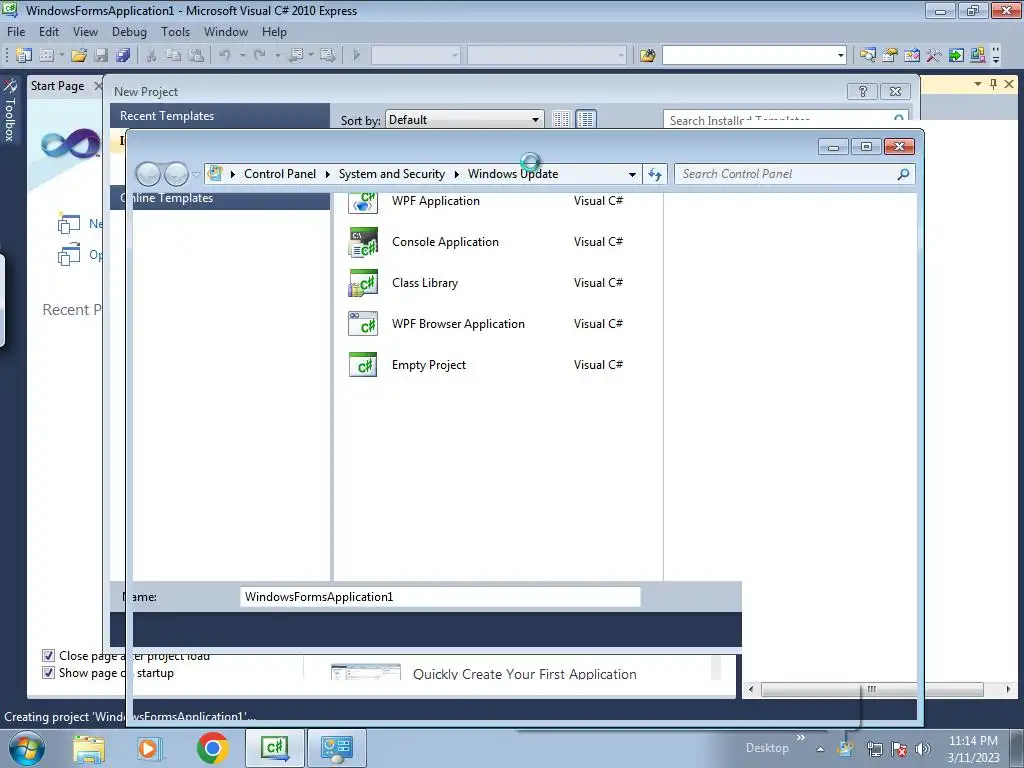Click Control Panel in the breadcrumb path
Screen dimensions: 1024x768
[x=280, y=174]
